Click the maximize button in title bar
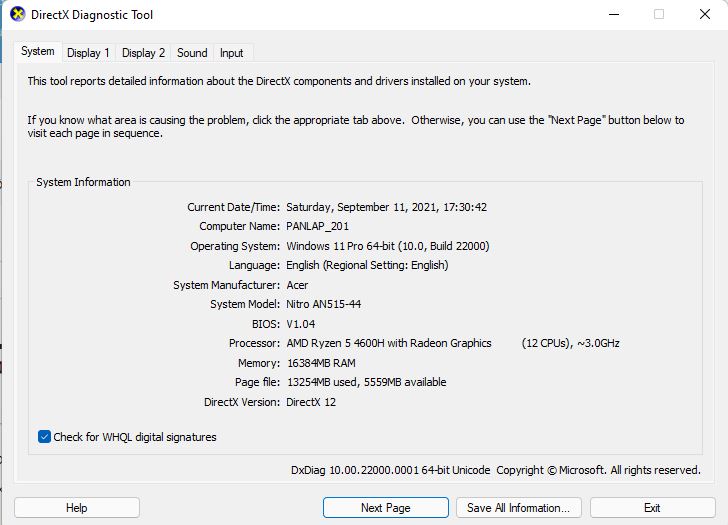728x525 pixels. tap(658, 15)
